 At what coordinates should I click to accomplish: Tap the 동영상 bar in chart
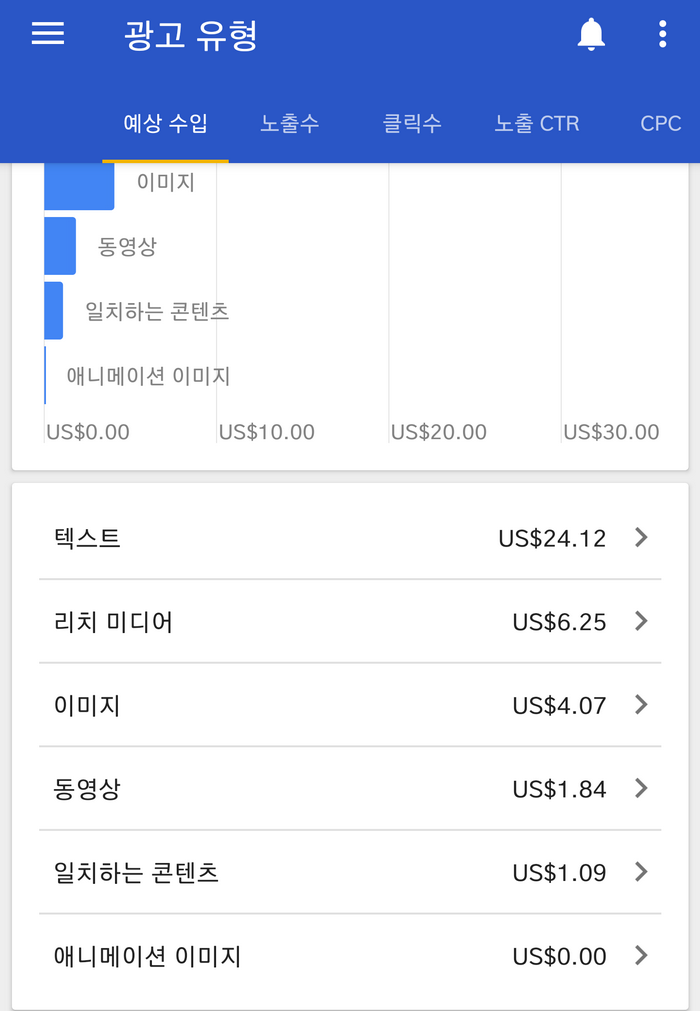[60, 246]
